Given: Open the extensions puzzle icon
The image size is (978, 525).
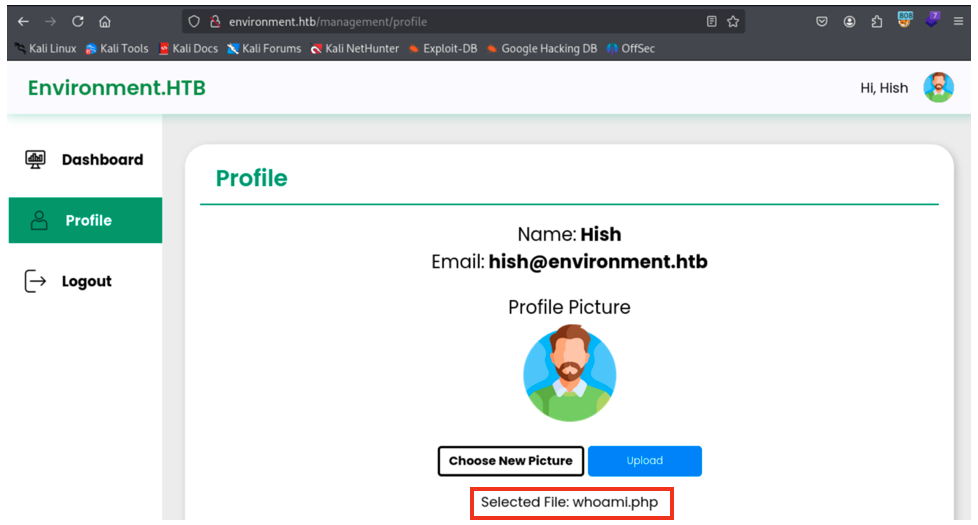Looking at the screenshot, I should coord(877,22).
